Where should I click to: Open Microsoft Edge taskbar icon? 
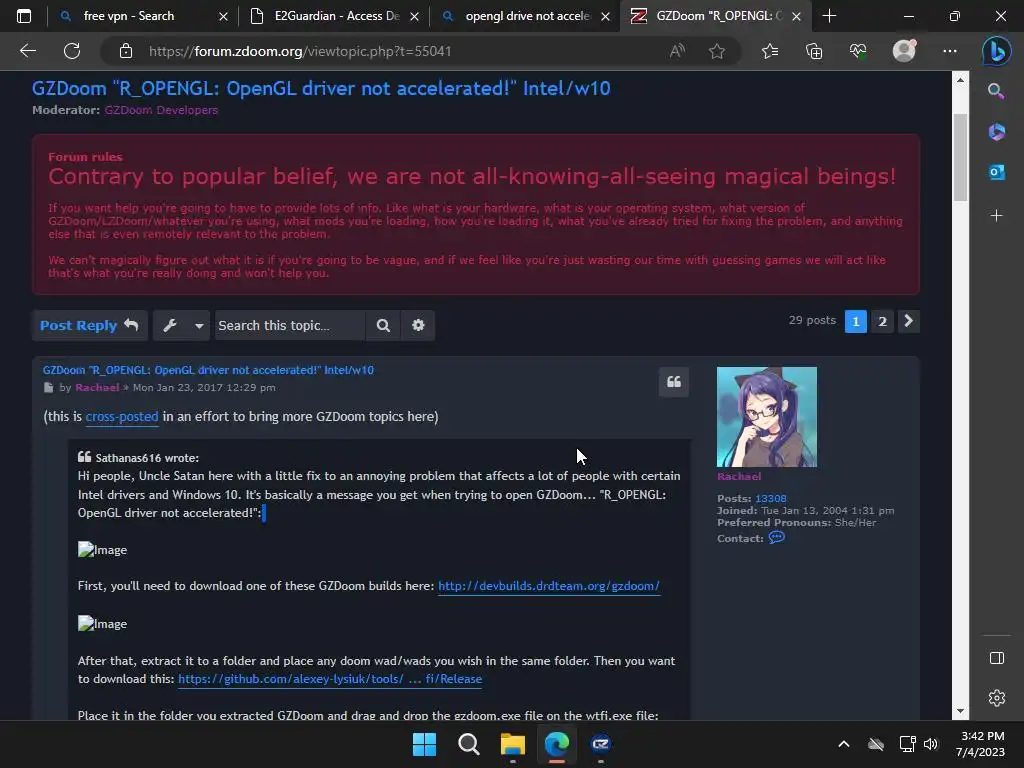557,744
